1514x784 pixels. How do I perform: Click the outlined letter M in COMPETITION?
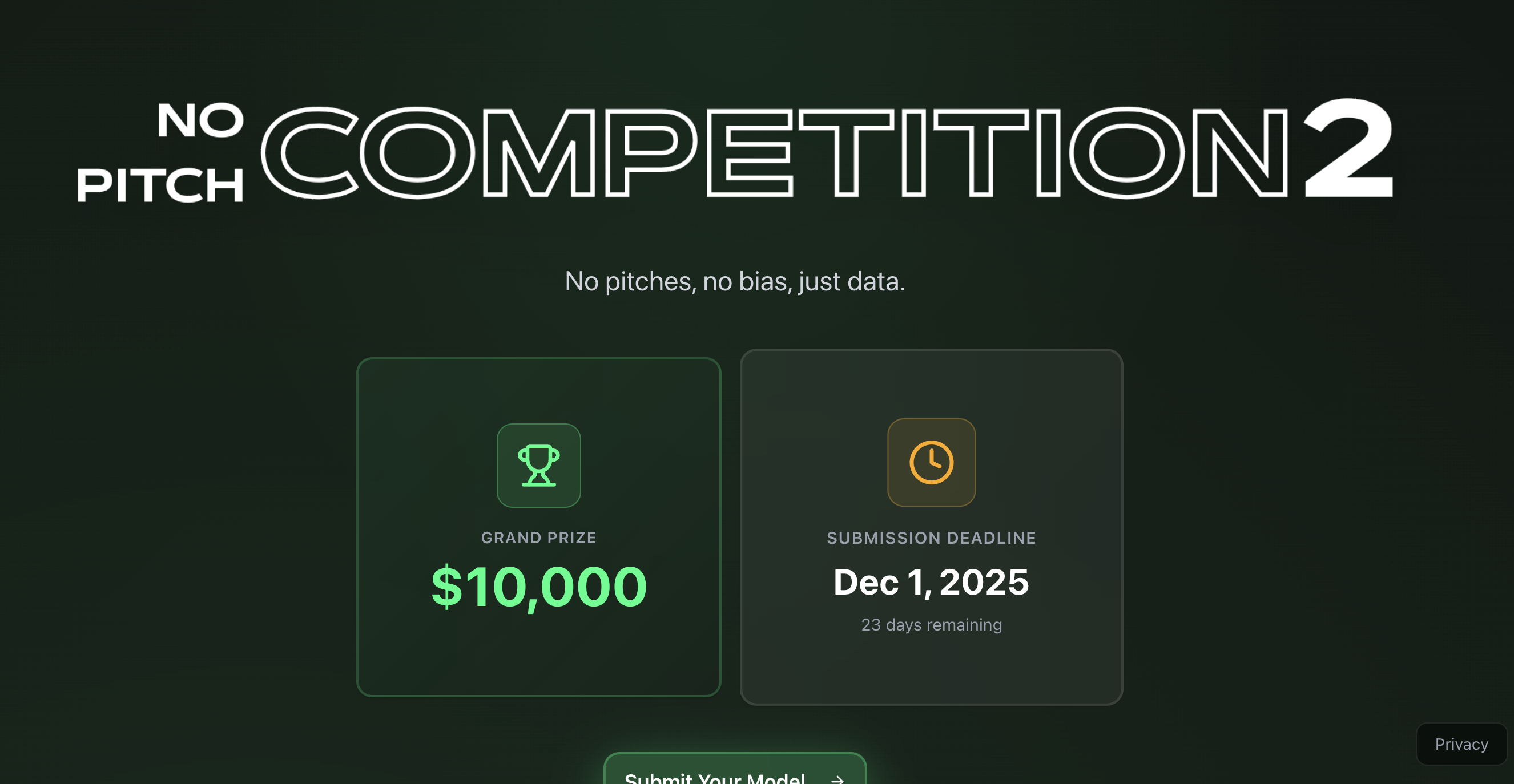[538, 153]
